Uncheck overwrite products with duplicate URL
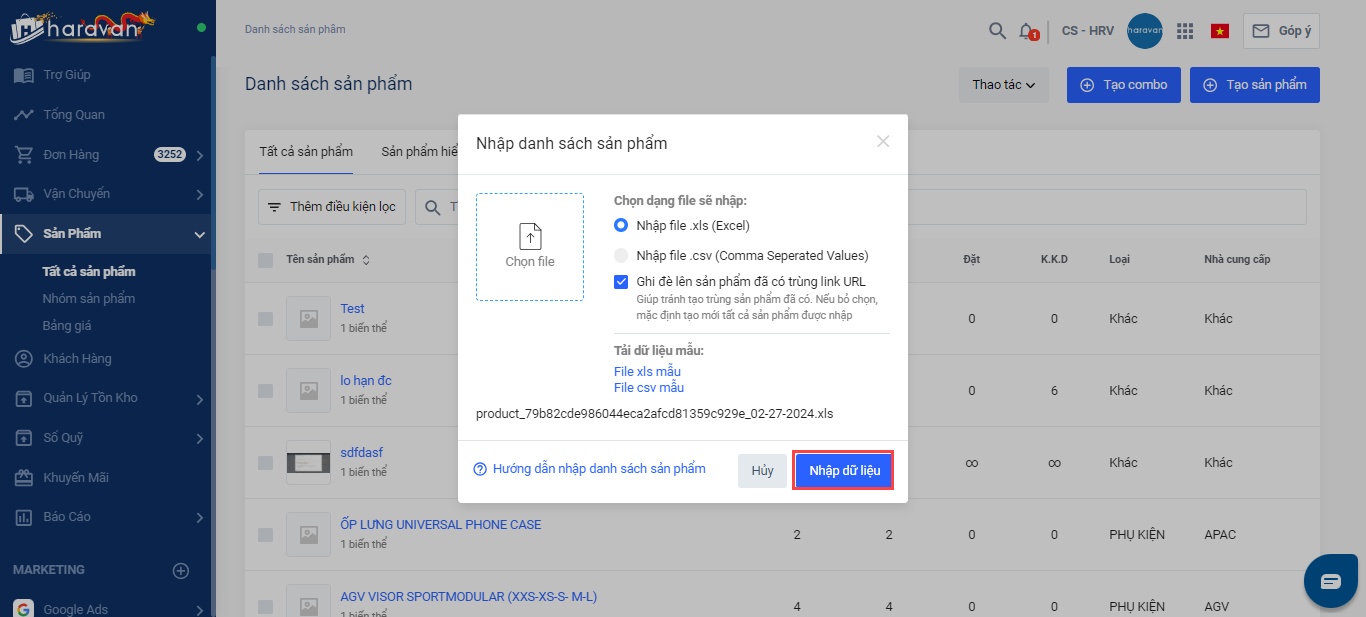Image resolution: width=1366 pixels, height=617 pixels. pyautogui.click(x=621, y=282)
